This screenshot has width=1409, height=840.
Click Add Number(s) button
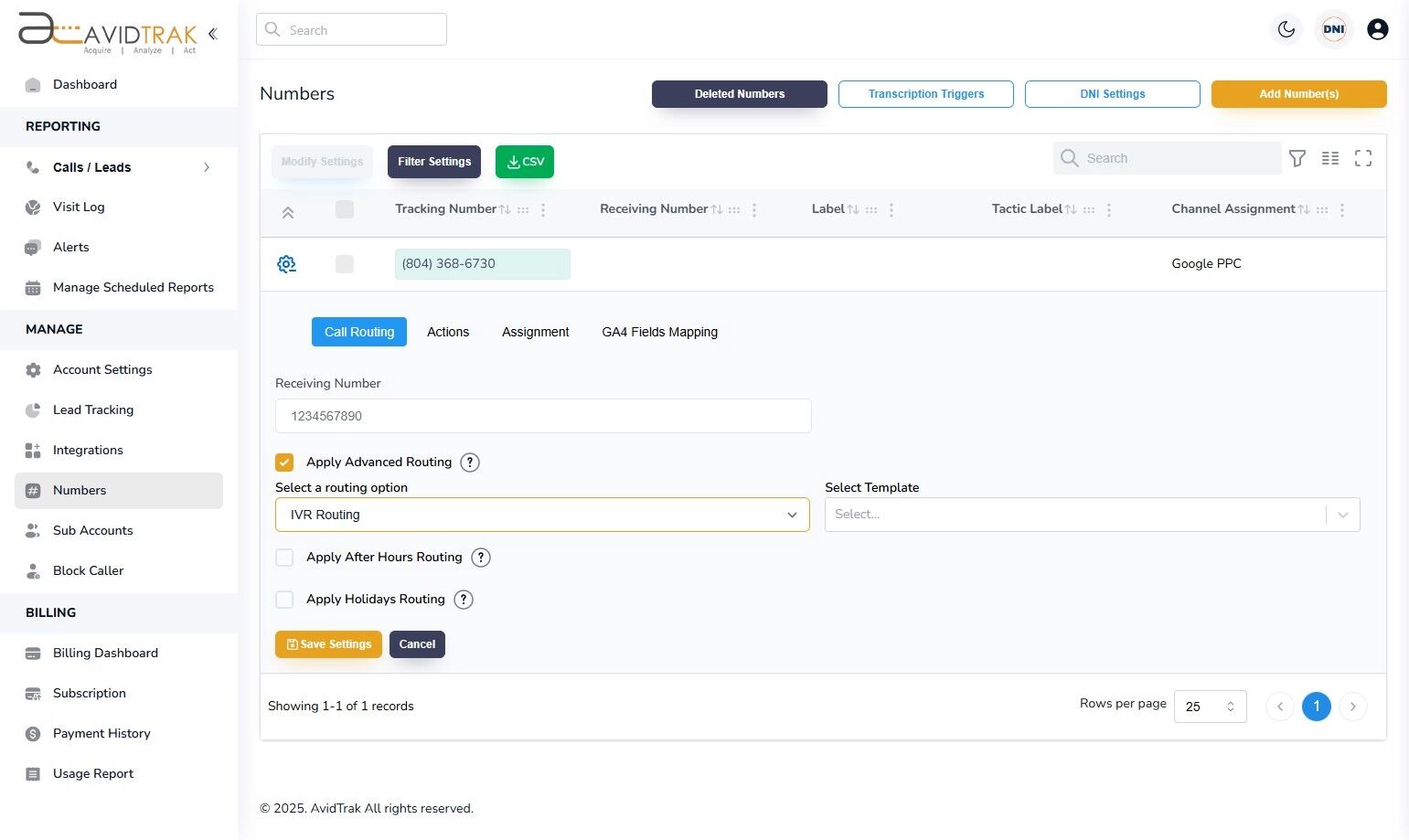[x=1299, y=94]
